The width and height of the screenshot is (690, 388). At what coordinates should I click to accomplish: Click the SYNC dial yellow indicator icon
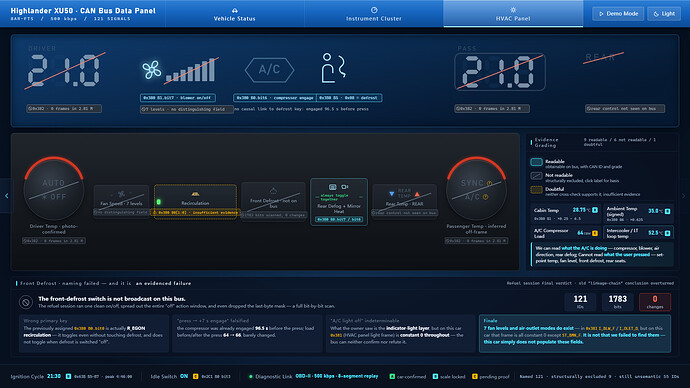coord(489,183)
